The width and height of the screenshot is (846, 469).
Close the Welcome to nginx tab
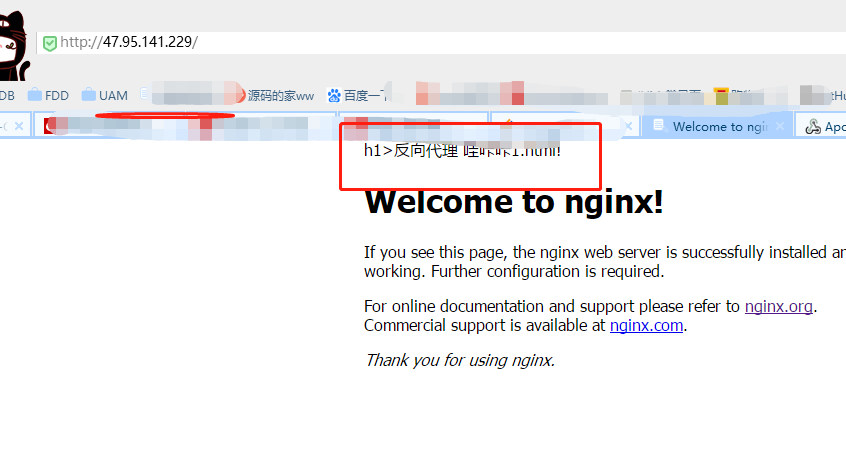[780, 126]
